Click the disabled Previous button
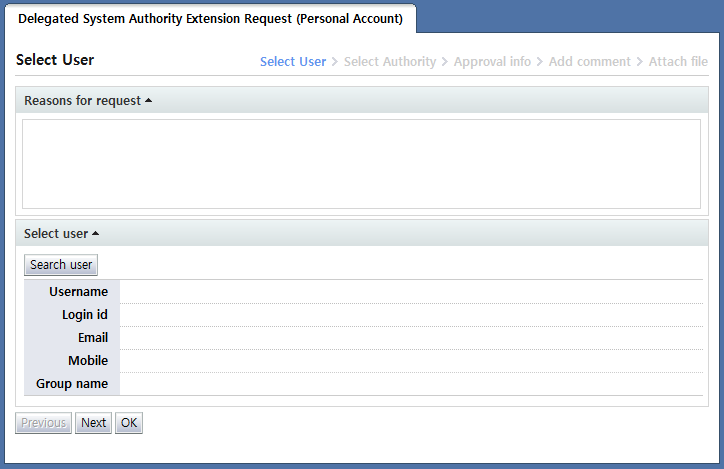The height and width of the screenshot is (469, 724). click(43, 423)
